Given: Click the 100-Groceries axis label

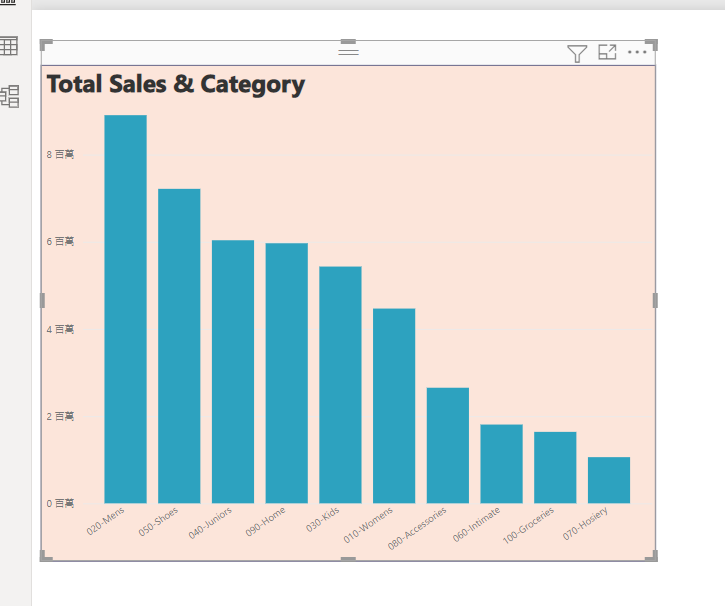Looking at the screenshot, I should [x=528, y=525].
